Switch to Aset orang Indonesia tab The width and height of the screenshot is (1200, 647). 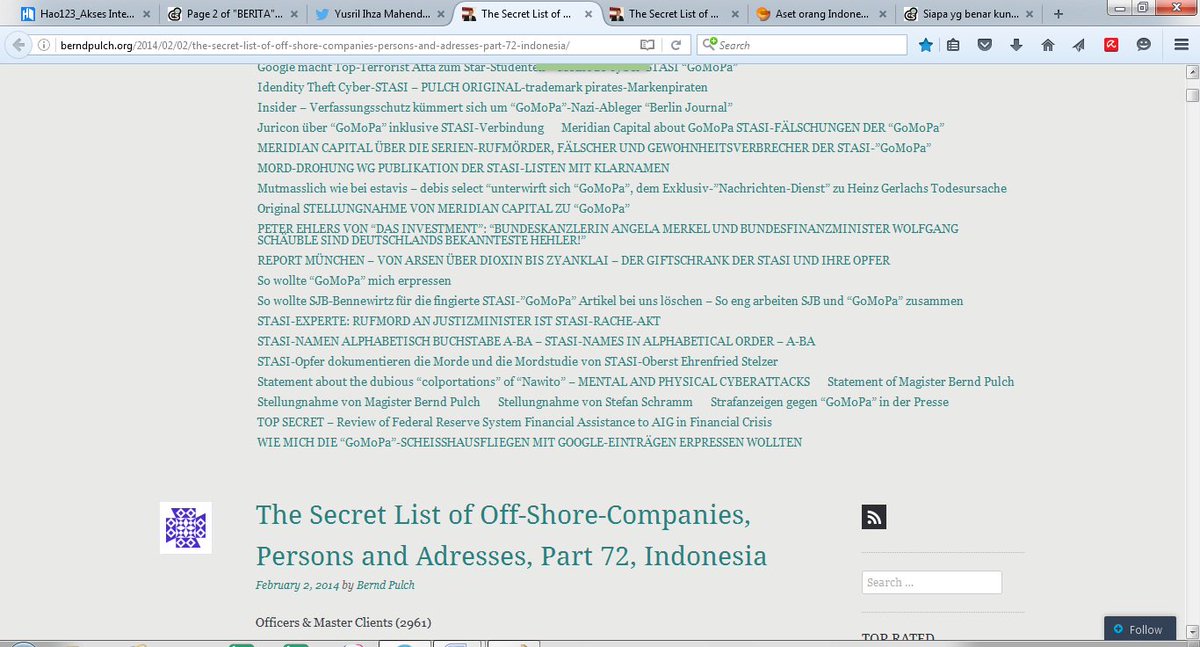[x=821, y=15]
